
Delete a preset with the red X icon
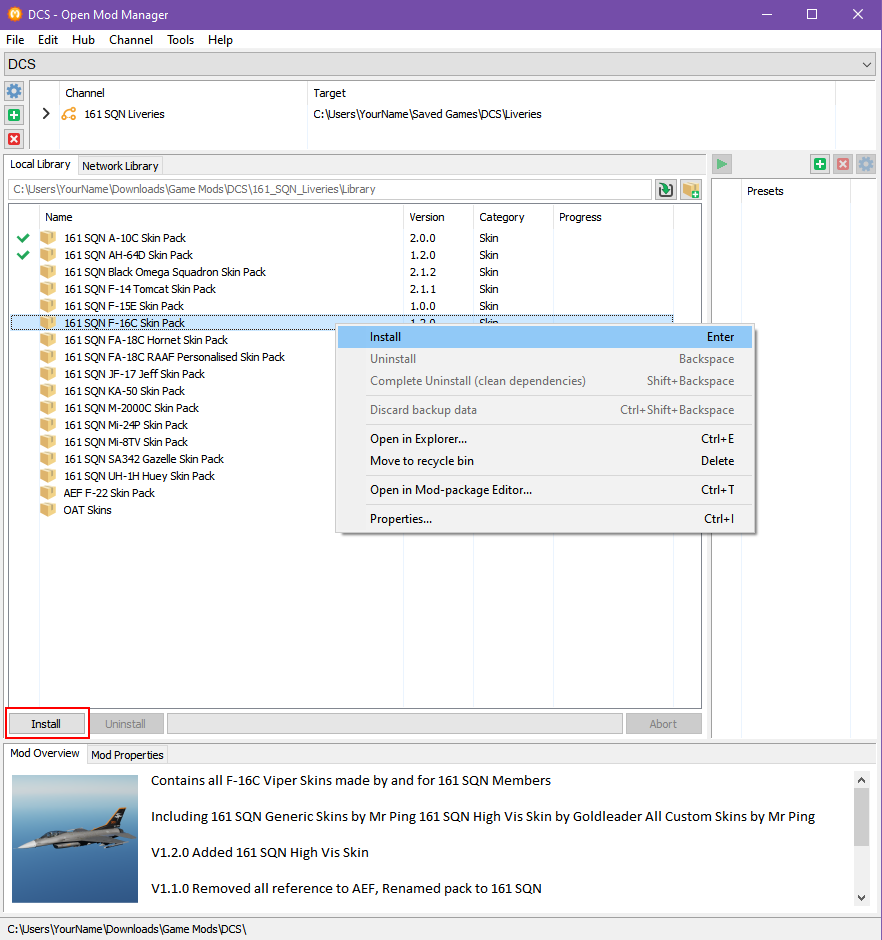[x=842, y=164]
